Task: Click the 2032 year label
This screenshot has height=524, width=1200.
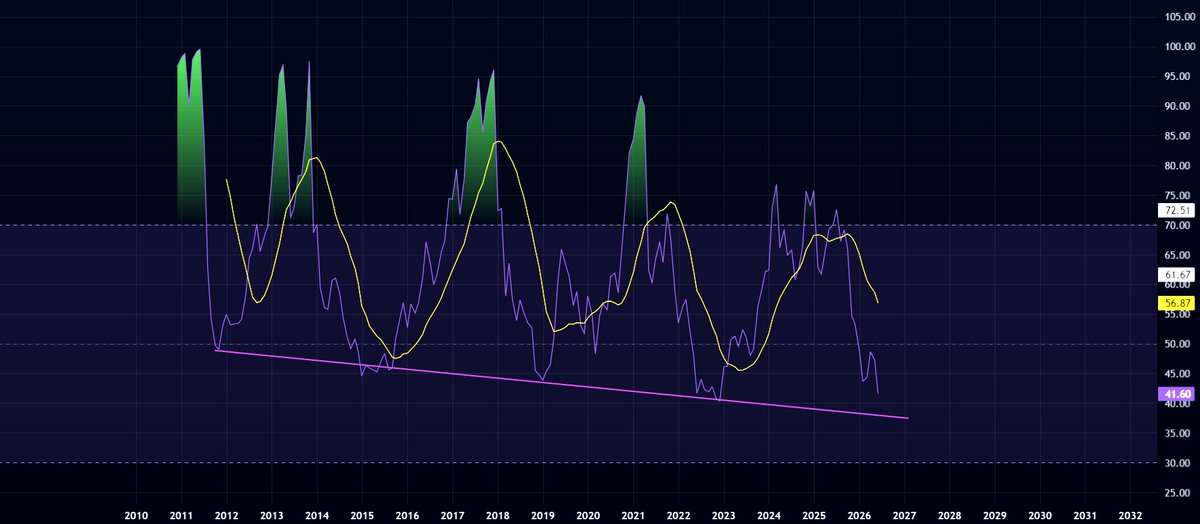Action: (1131, 514)
